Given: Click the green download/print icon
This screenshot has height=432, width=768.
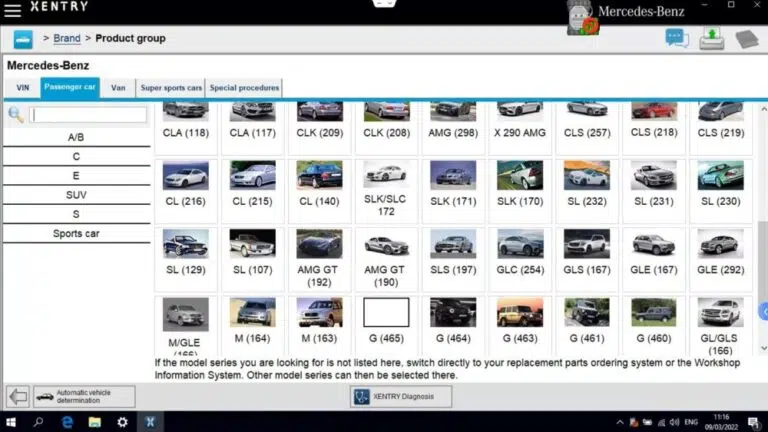Looking at the screenshot, I should pyautogui.click(x=711, y=39).
